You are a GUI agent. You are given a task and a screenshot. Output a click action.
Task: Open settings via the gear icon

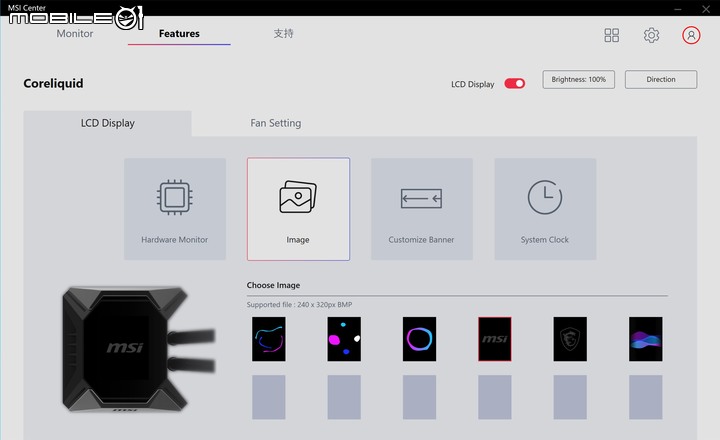point(651,35)
